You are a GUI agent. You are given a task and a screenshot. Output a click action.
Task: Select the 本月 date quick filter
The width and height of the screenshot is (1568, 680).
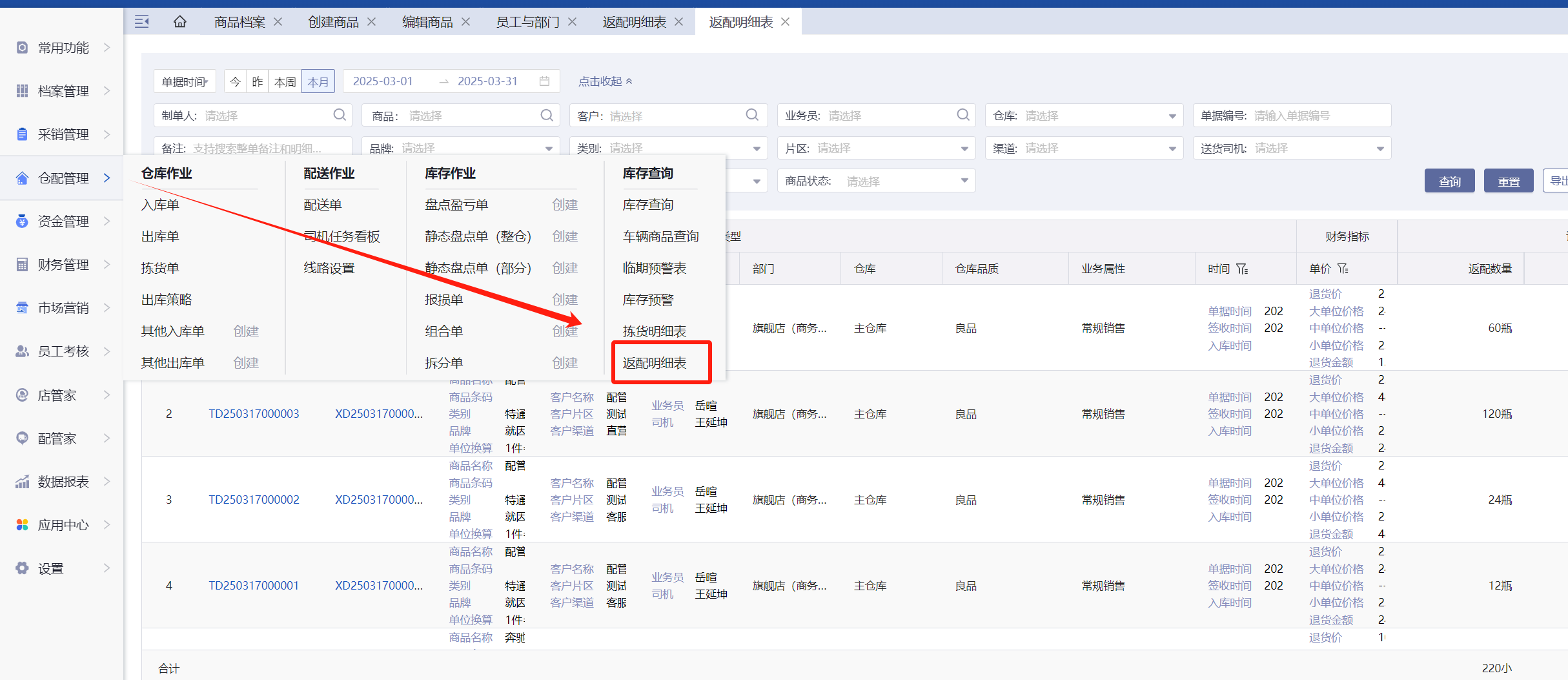click(x=318, y=82)
